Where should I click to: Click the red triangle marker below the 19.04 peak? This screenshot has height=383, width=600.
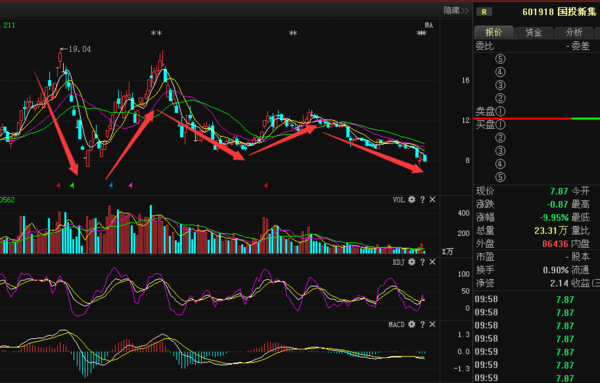(58, 186)
